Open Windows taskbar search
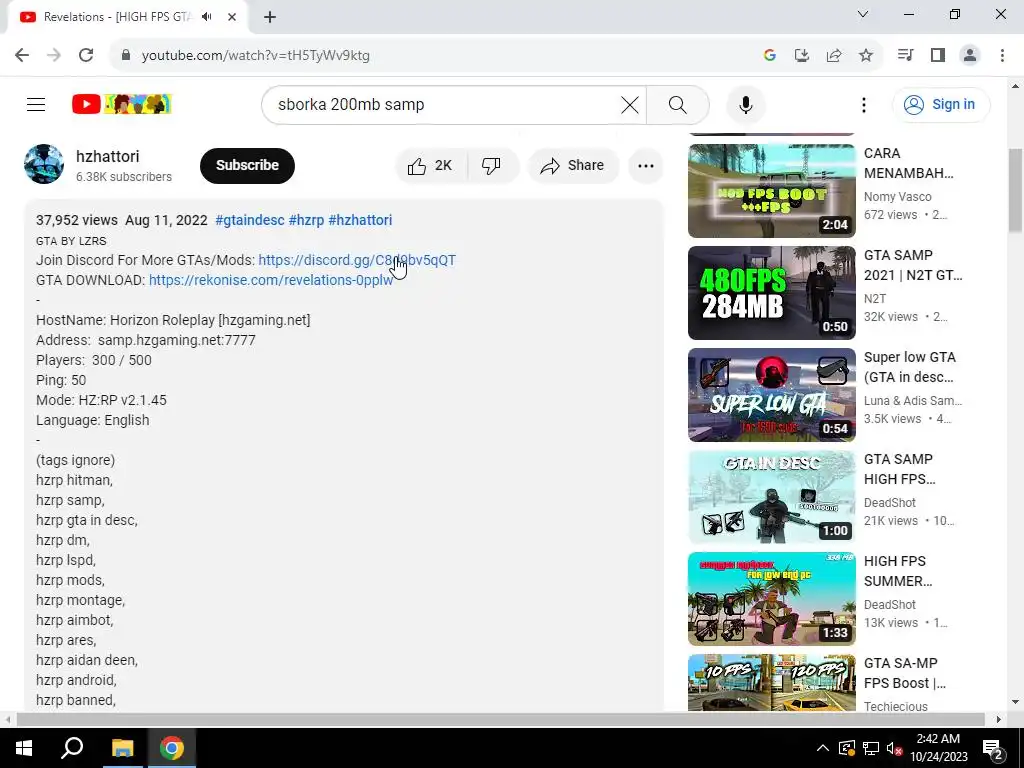The image size is (1024, 768). (72, 748)
